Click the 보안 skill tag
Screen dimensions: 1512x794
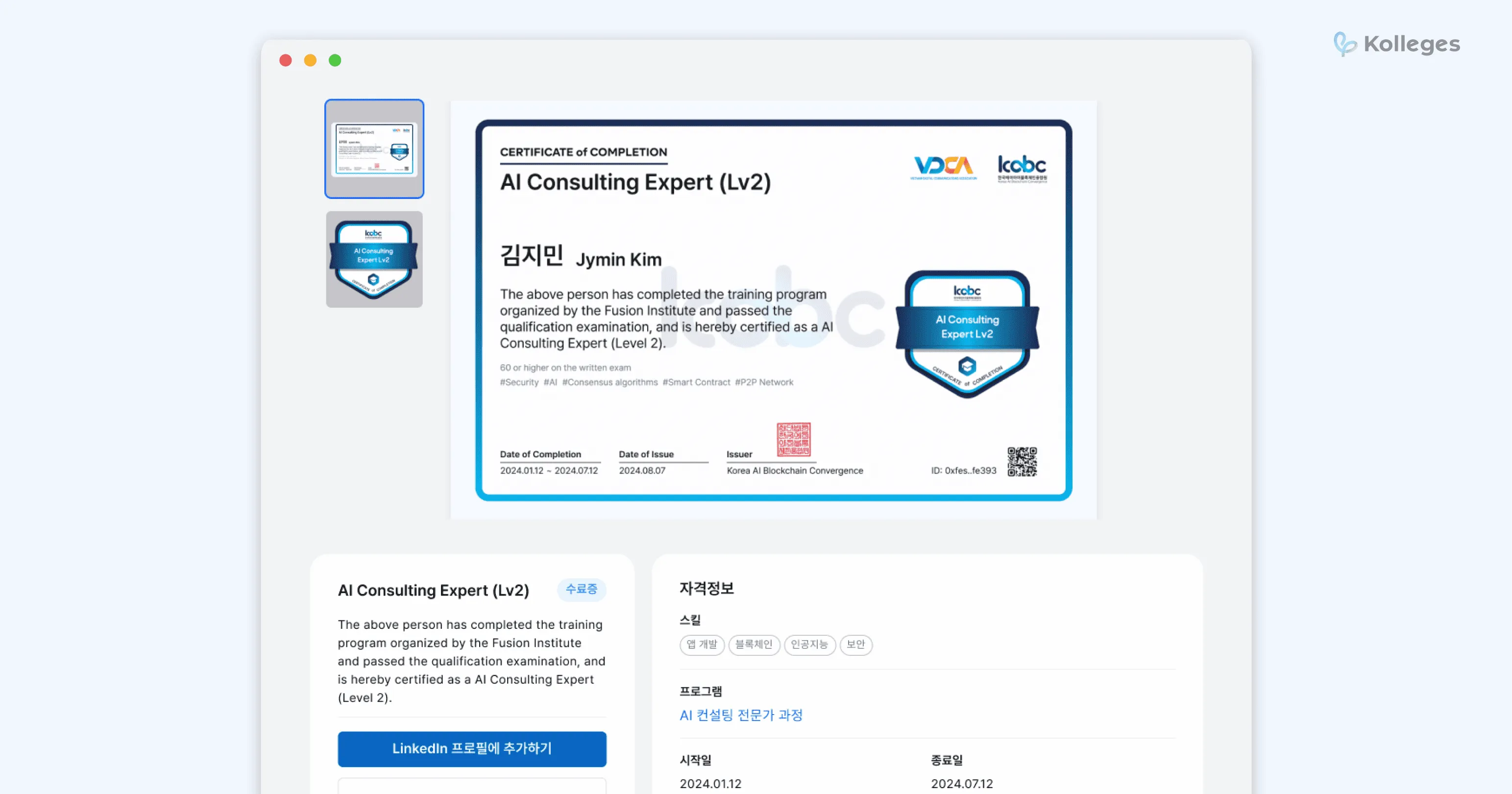coord(856,644)
